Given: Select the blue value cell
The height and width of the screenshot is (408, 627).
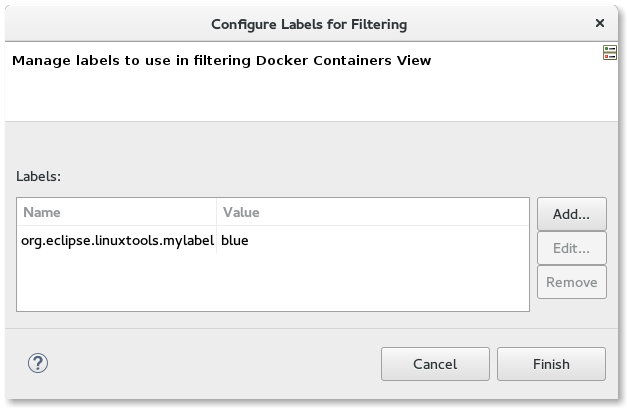Looking at the screenshot, I should [x=235, y=240].
